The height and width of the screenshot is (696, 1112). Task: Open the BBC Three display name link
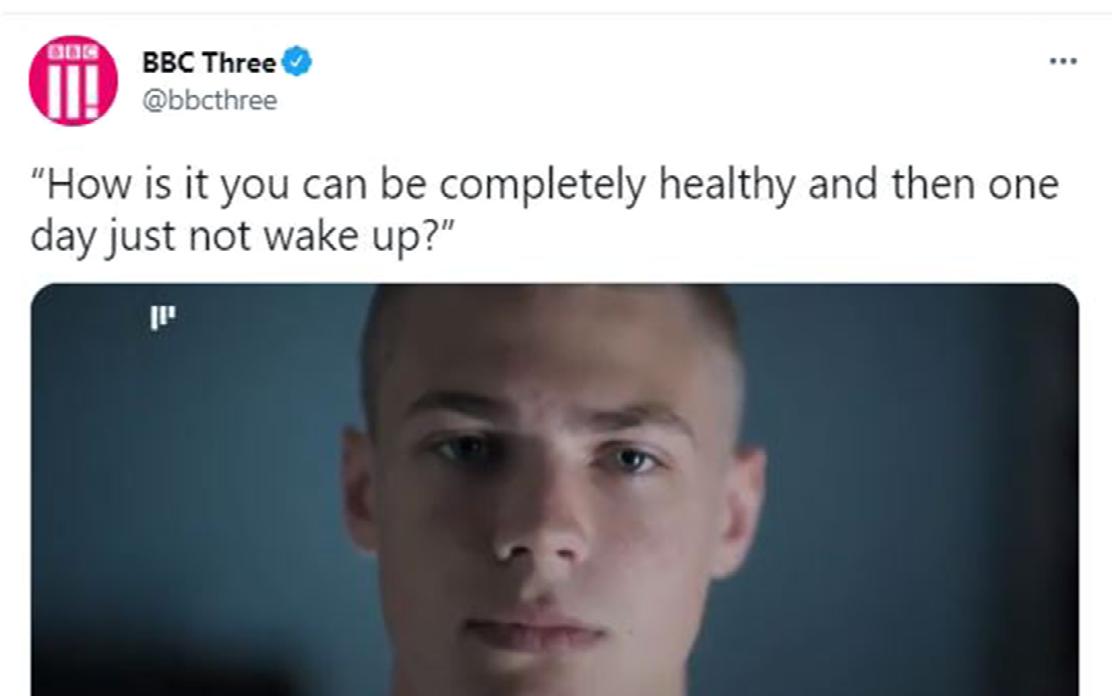[208, 62]
